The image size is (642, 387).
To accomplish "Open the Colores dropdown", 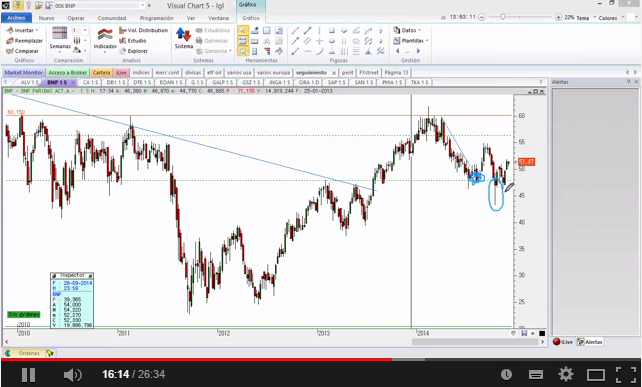I will coord(611,18).
